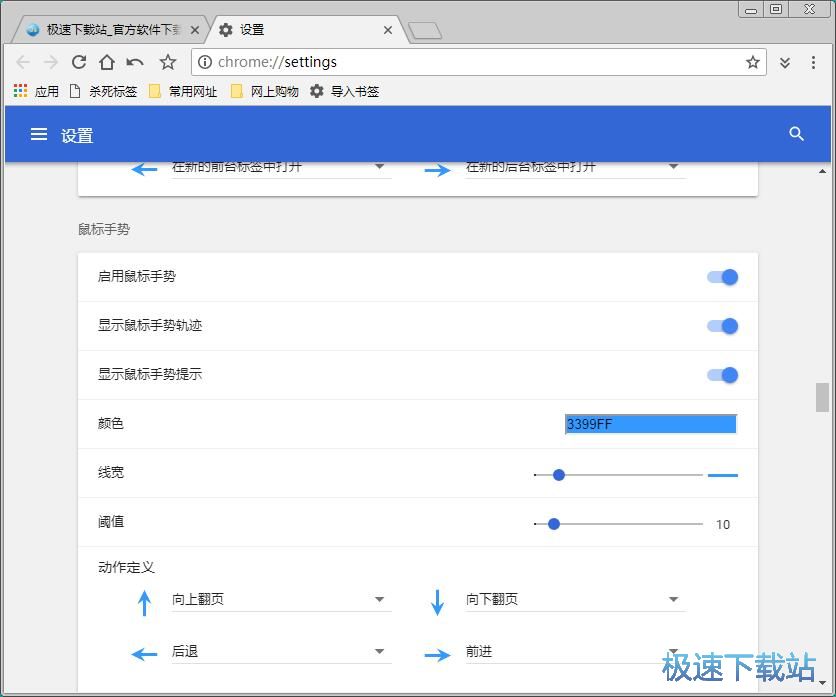Click the page scrollbar thumb
The height and width of the screenshot is (697, 836).
[x=822, y=397]
